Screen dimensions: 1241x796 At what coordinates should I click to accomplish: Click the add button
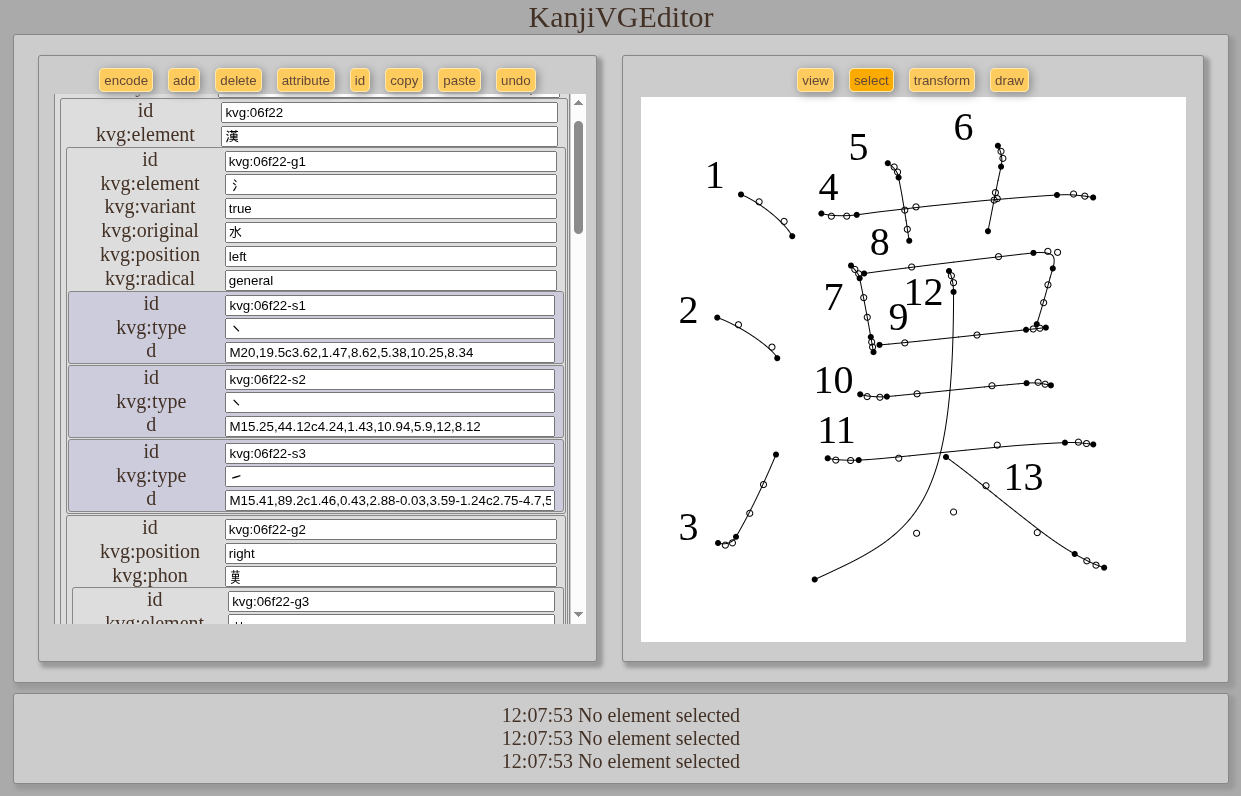point(184,80)
